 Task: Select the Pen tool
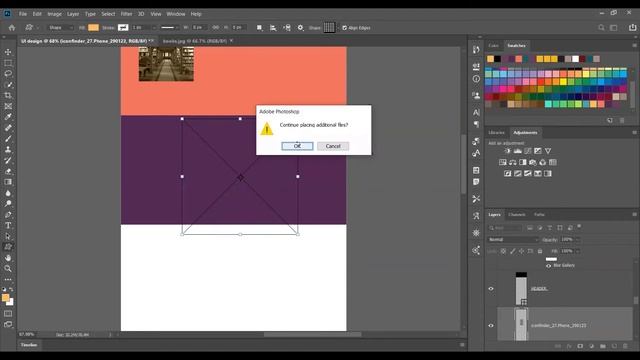[x=8, y=214]
